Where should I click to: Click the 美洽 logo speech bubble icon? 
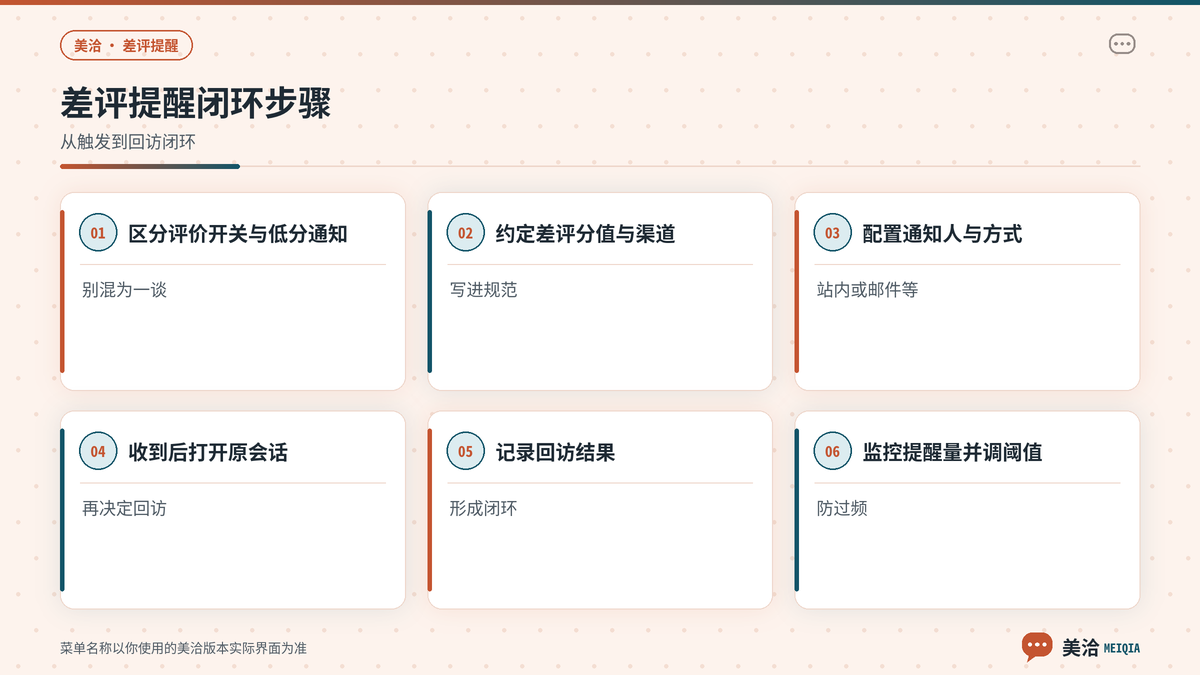[x=1037, y=646]
